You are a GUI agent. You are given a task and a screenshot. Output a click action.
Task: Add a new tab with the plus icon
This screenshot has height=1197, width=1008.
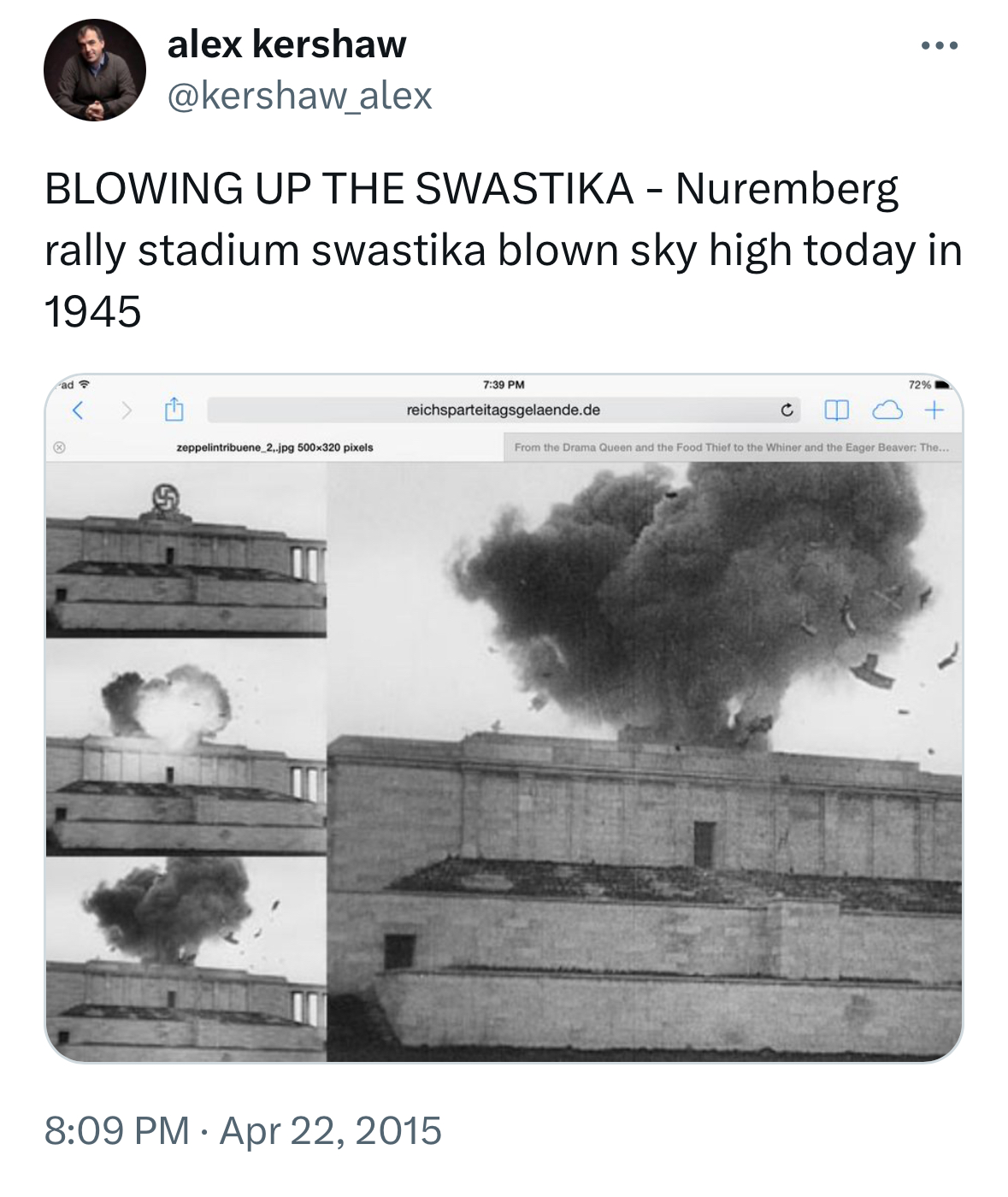tap(934, 410)
